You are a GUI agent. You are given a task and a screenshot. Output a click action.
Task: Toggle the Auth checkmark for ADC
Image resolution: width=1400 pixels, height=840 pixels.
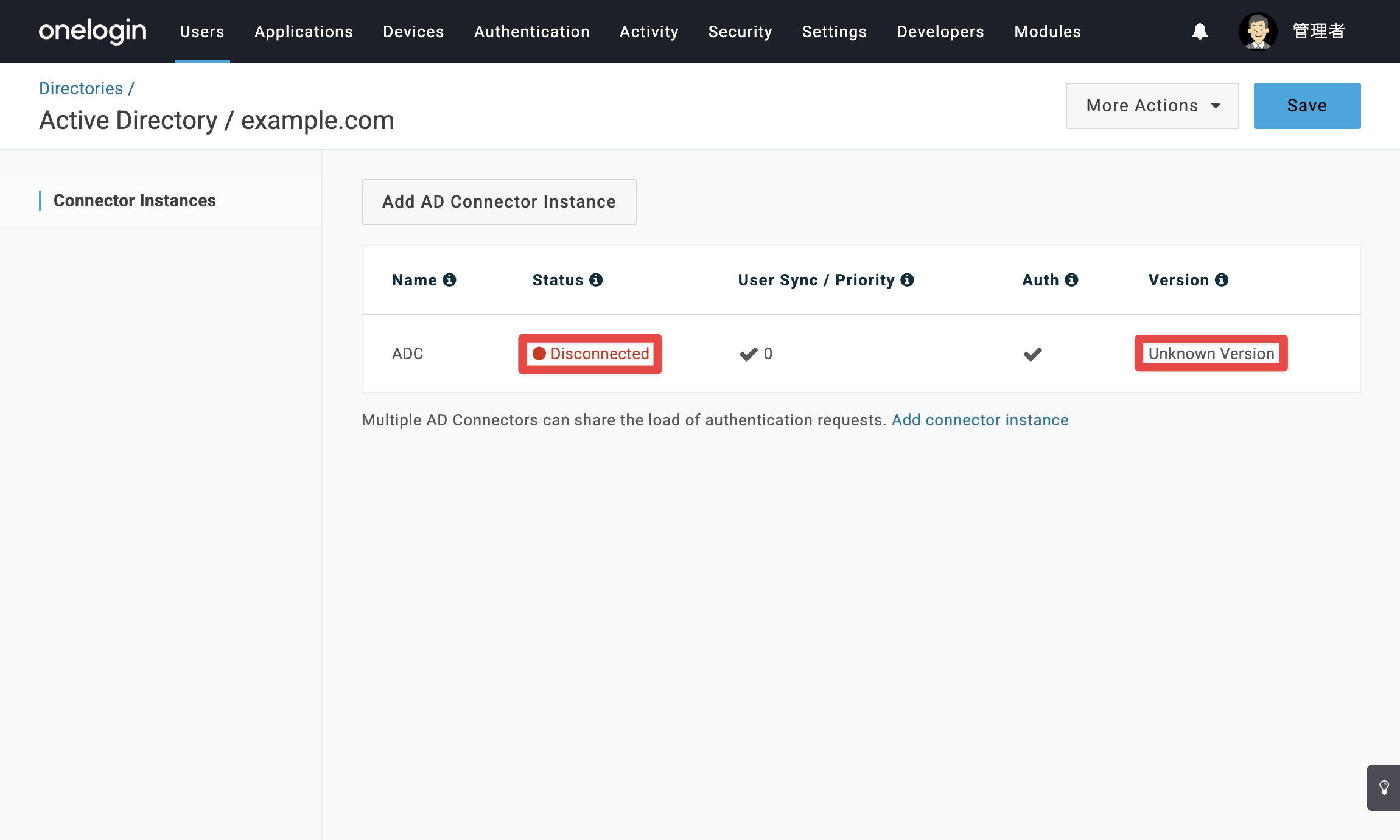tap(1032, 354)
